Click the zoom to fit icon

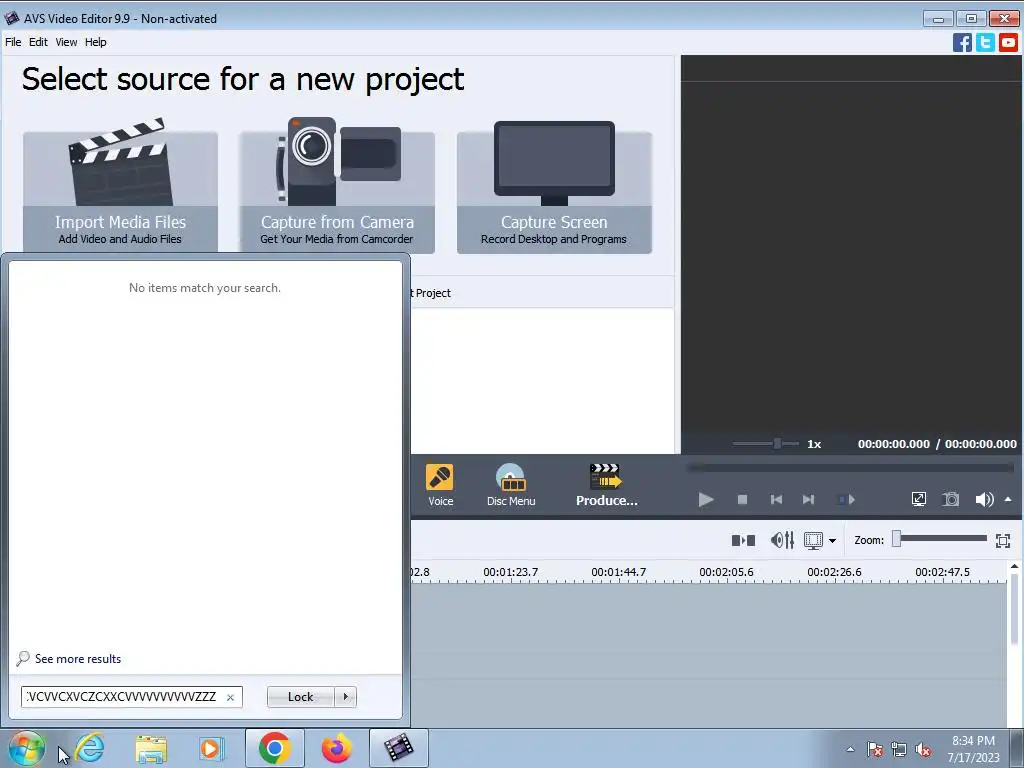(x=1003, y=540)
